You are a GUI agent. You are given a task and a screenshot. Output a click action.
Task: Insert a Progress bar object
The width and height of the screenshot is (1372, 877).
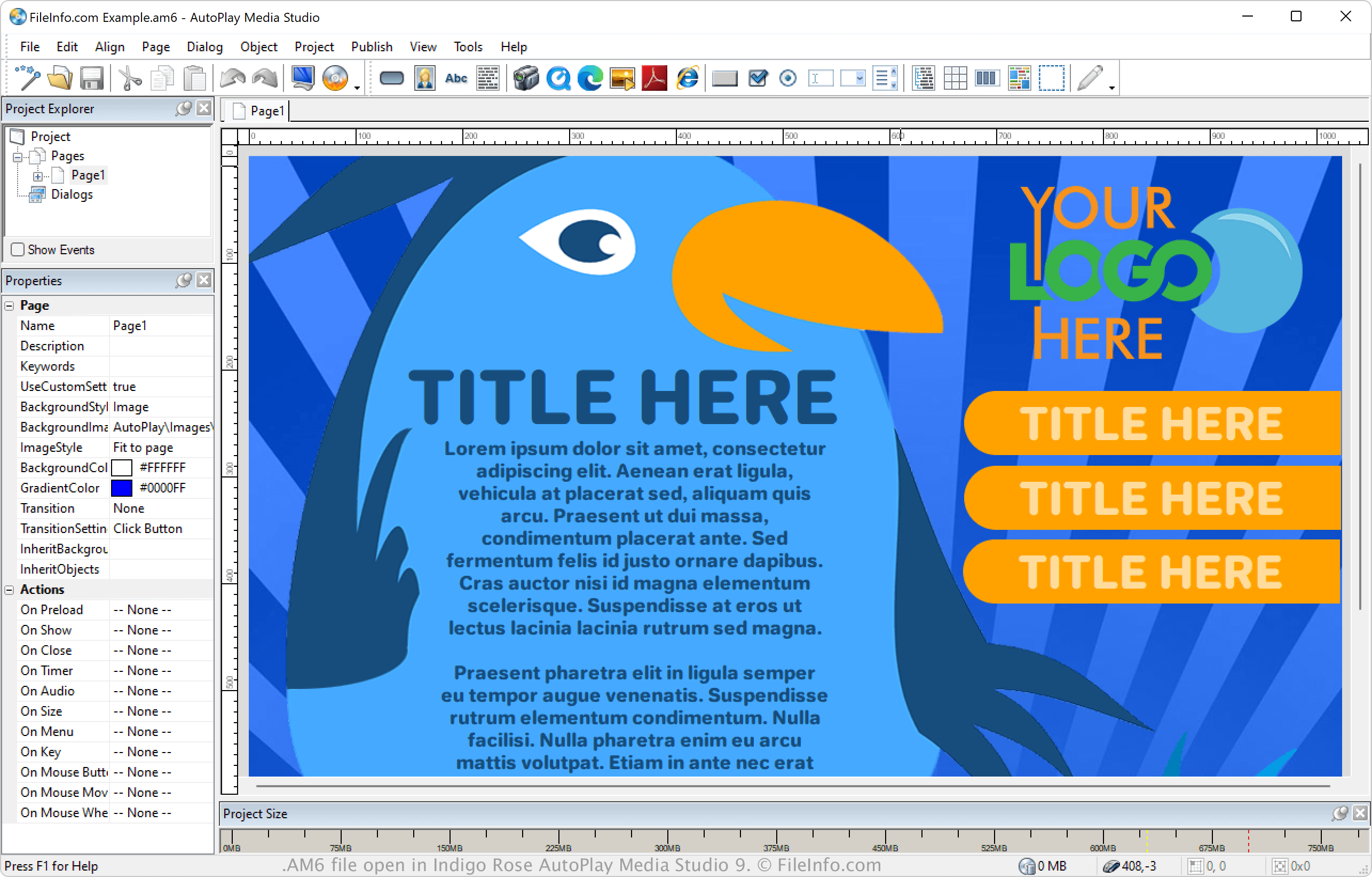coord(988,78)
